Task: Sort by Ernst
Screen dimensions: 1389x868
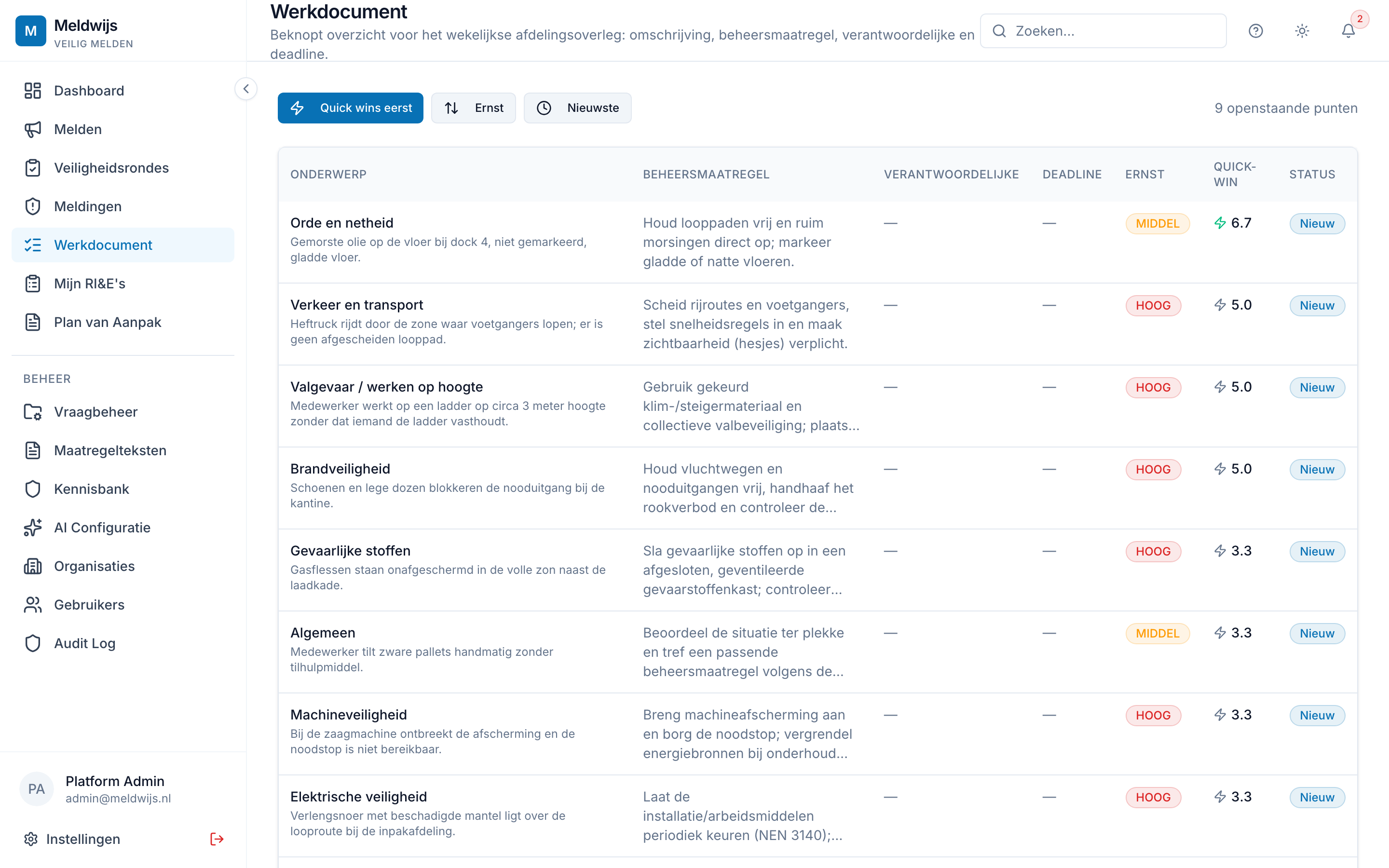Action: [x=474, y=108]
